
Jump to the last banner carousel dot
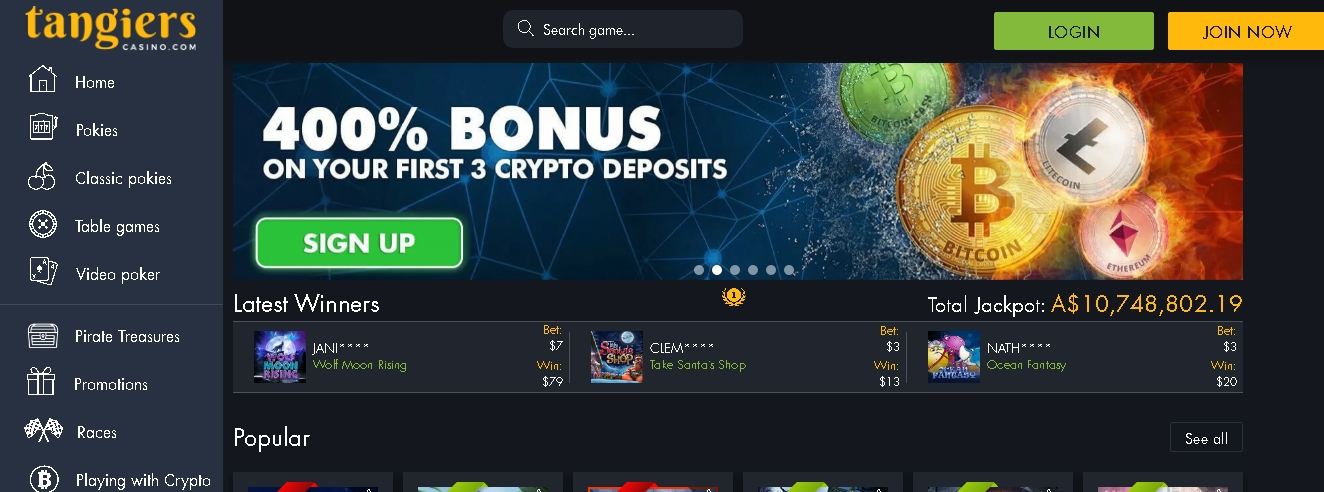pos(789,270)
